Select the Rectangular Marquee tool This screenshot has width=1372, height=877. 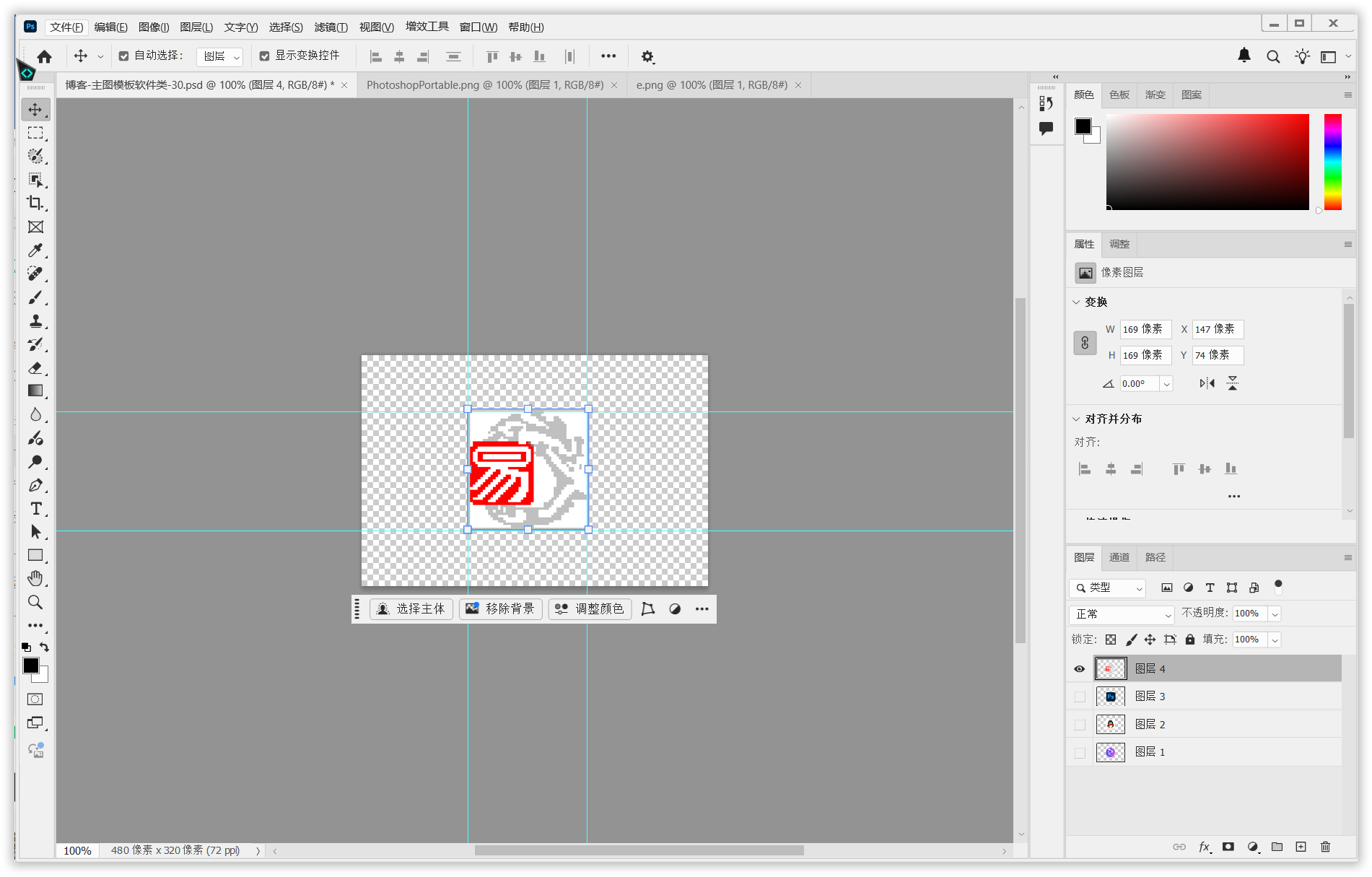(35, 134)
